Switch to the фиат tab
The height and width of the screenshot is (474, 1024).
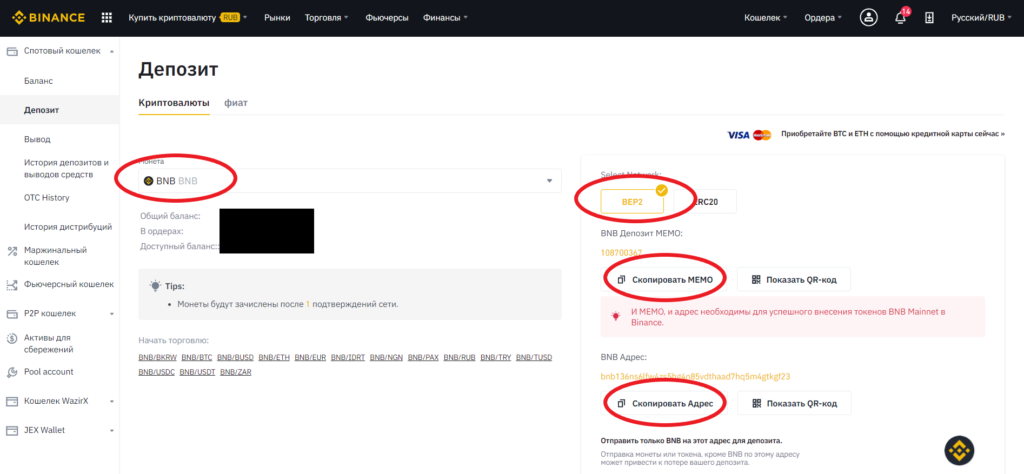pos(236,103)
